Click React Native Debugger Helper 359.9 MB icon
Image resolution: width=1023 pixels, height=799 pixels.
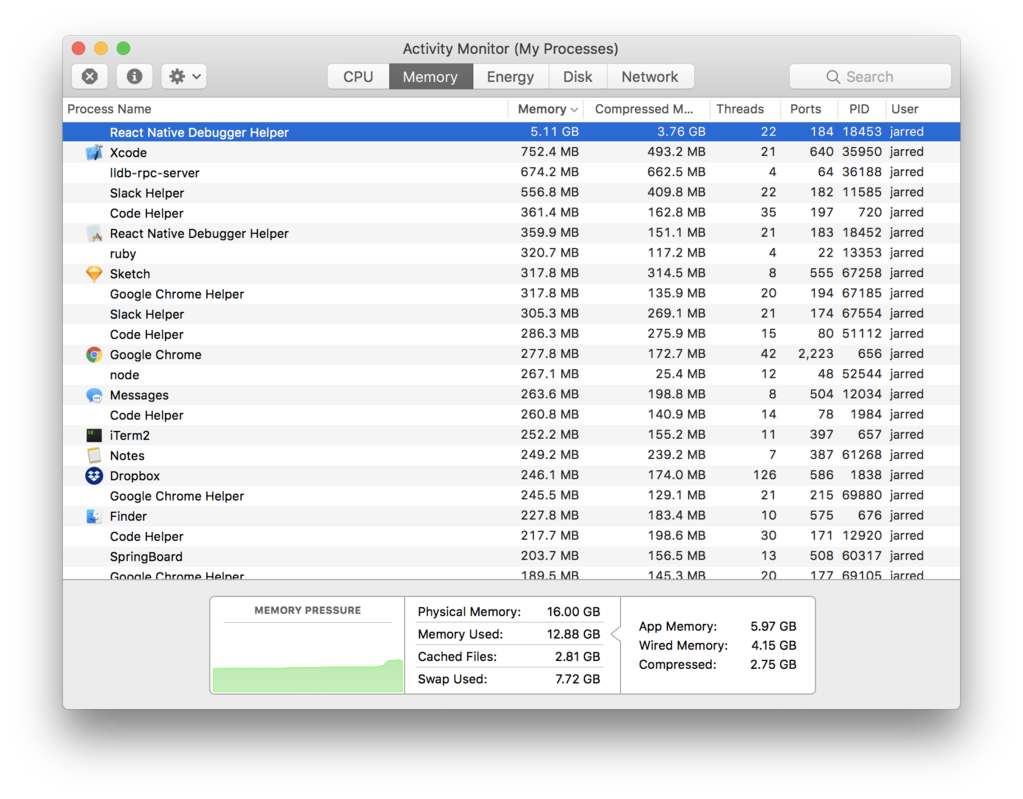[94, 234]
